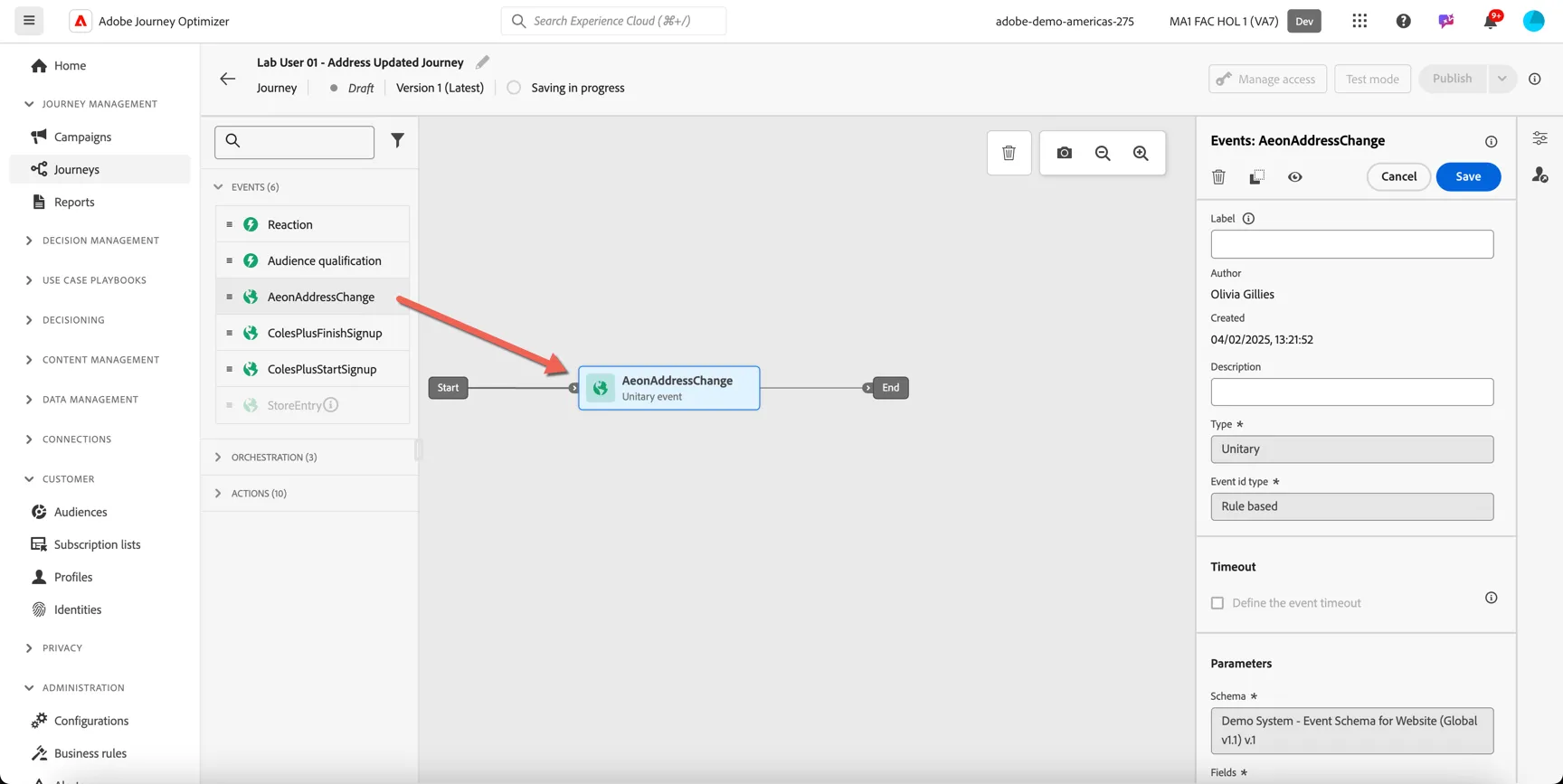
Task: Select Audience qualification event in palette
Action: pyautogui.click(x=312, y=260)
